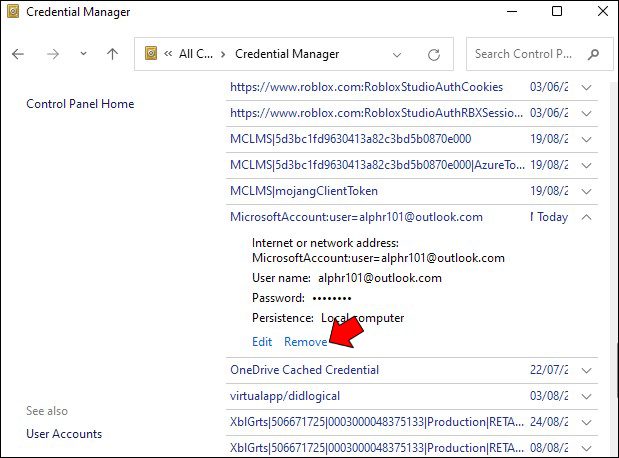Click the Forward navigation arrow
619x458 pixels.
tap(53, 54)
